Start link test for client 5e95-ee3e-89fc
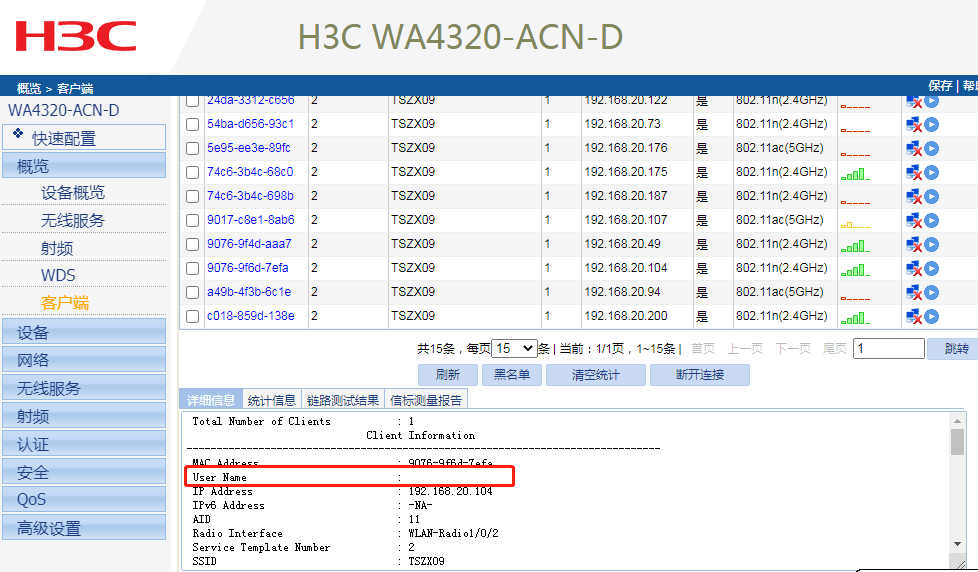The height and width of the screenshot is (572, 978). pyautogui.click(x=931, y=148)
